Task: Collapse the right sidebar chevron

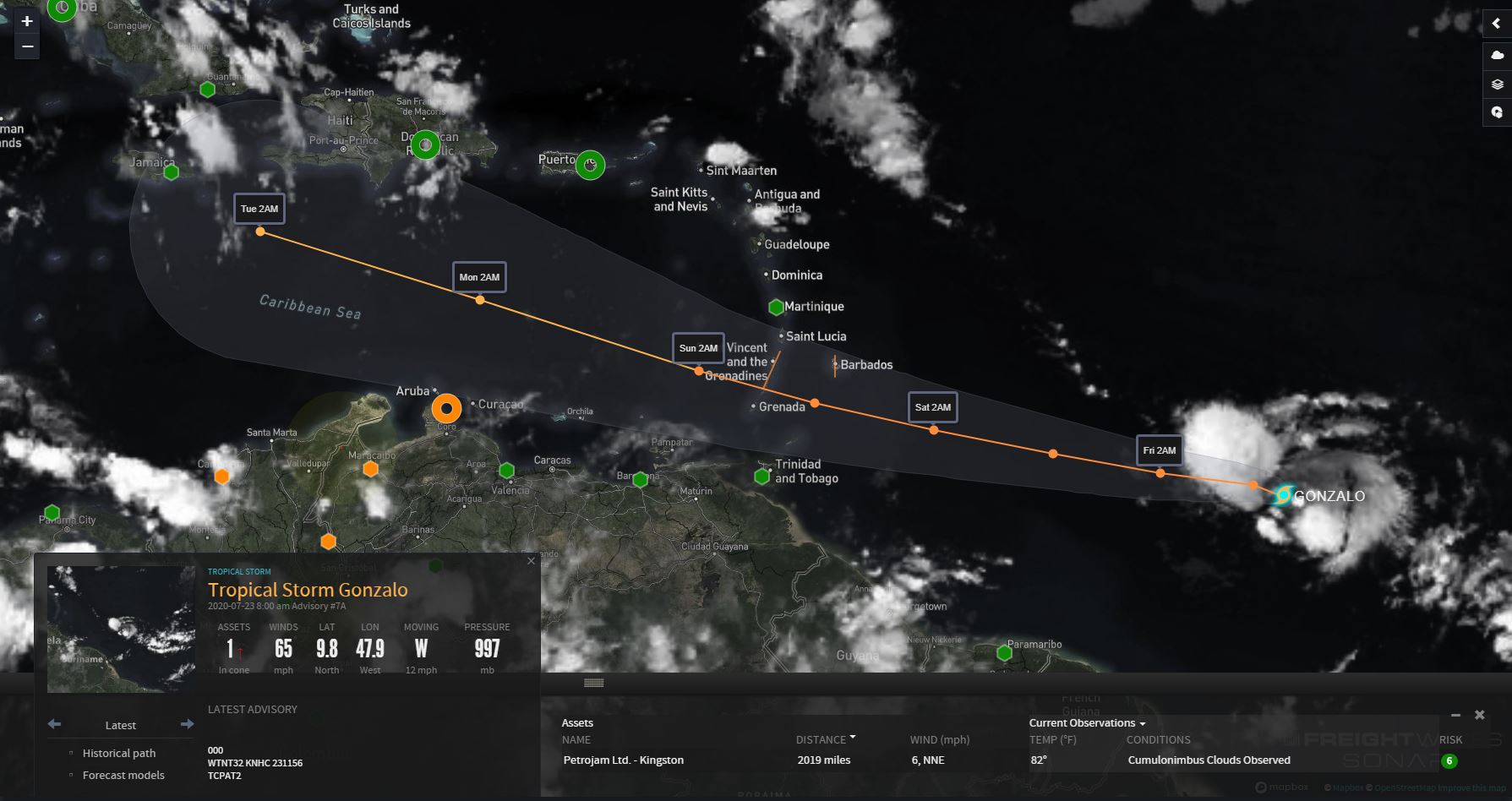Action: pyautogui.click(x=1497, y=24)
